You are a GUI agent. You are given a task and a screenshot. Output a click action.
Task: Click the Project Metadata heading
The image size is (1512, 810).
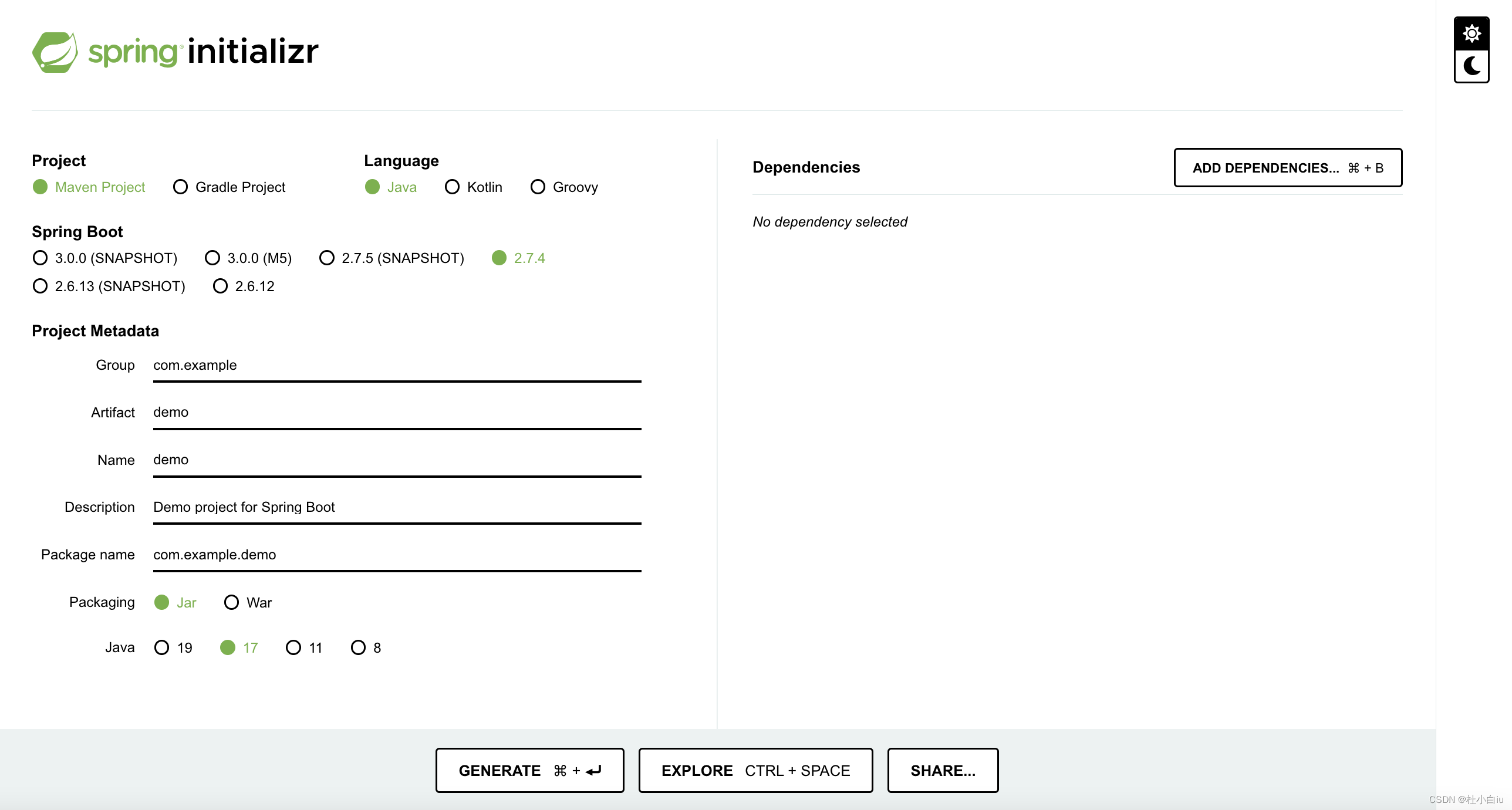tap(95, 331)
